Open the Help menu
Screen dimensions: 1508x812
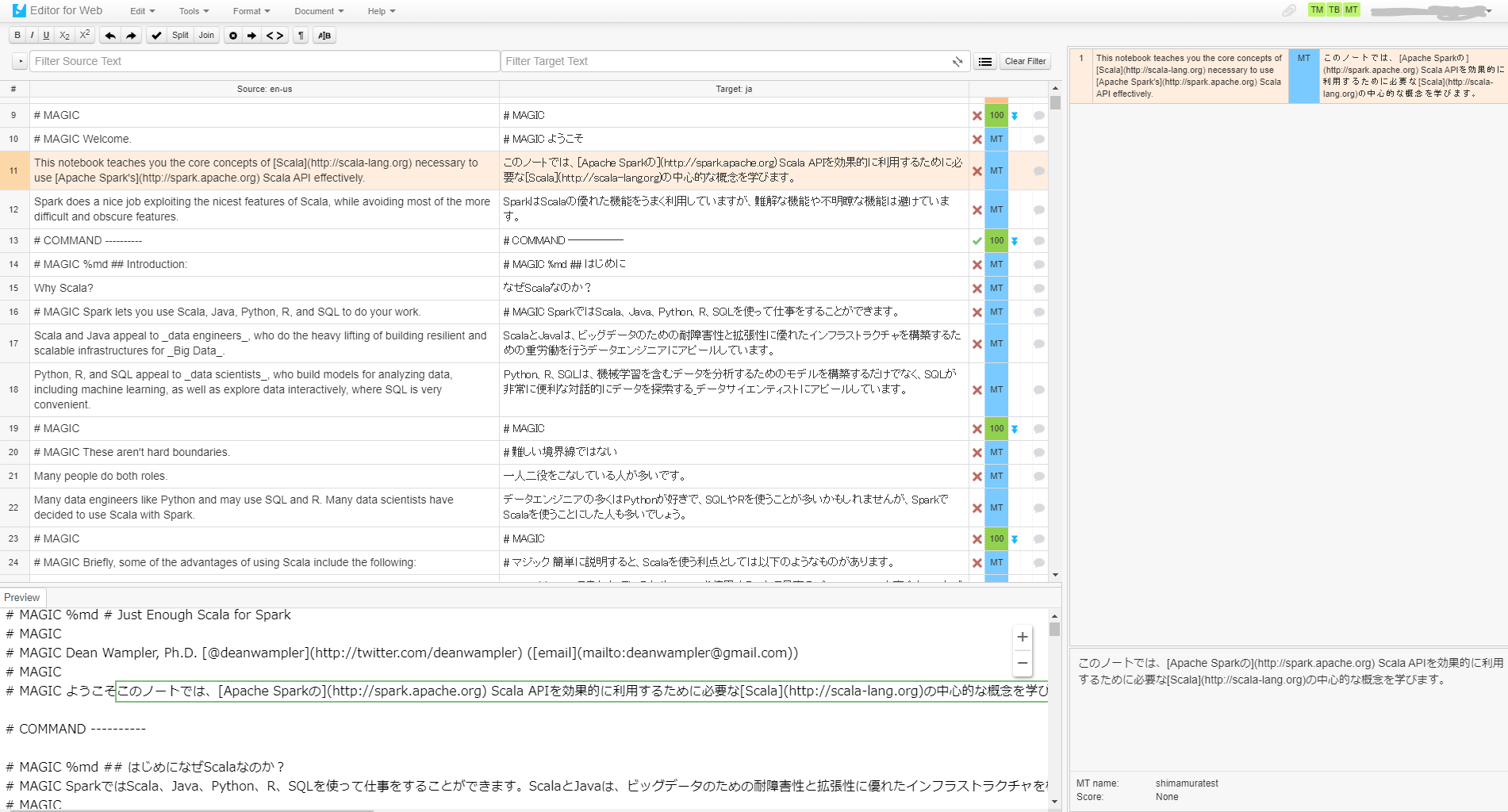click(382, 11)
